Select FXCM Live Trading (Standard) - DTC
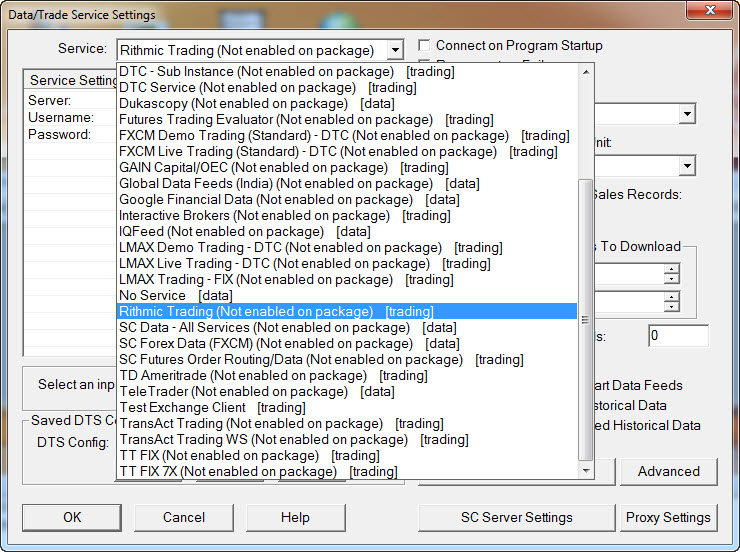 [346, 152]
